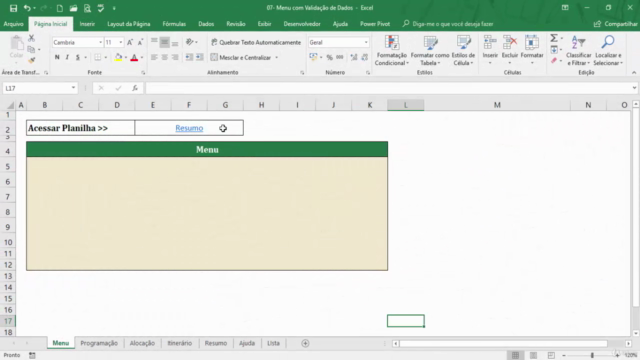
Task: Open text orientation options
Action: 191,42
